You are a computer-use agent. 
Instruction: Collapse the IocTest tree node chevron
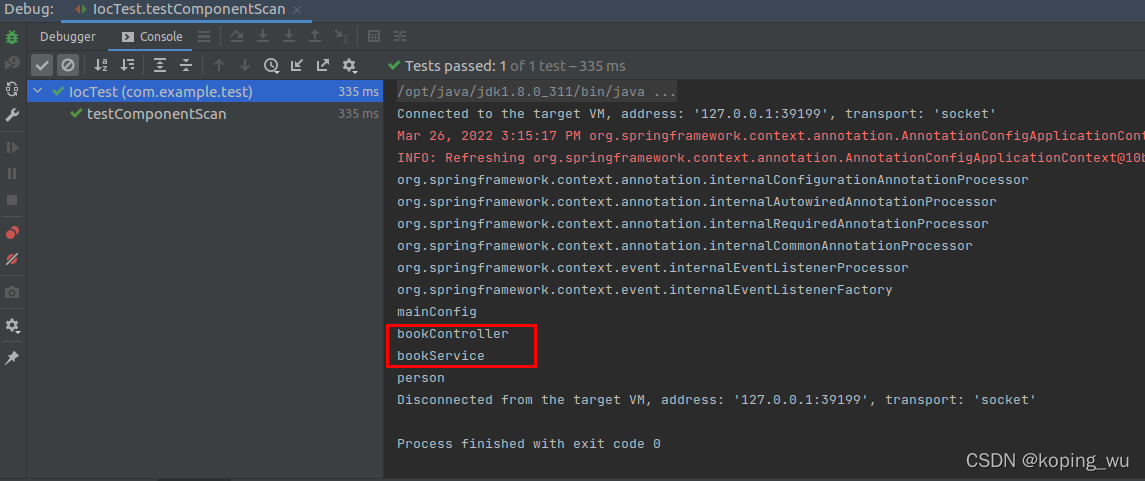(38, 92)
